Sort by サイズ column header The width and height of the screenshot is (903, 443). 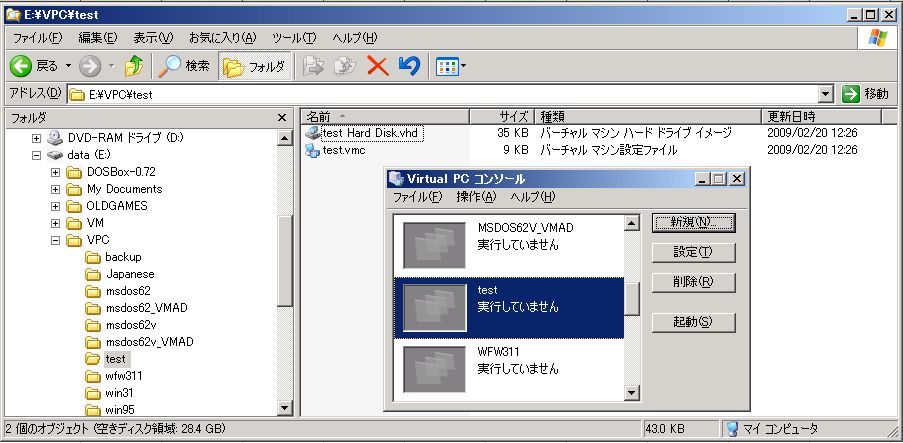coord(502,117)
